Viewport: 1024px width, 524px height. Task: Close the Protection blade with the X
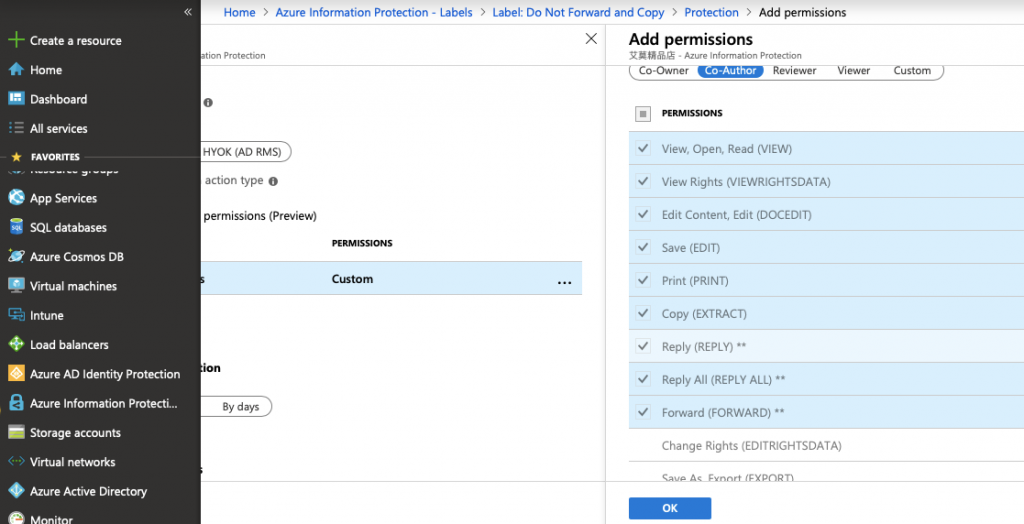[x=591, y=39]
